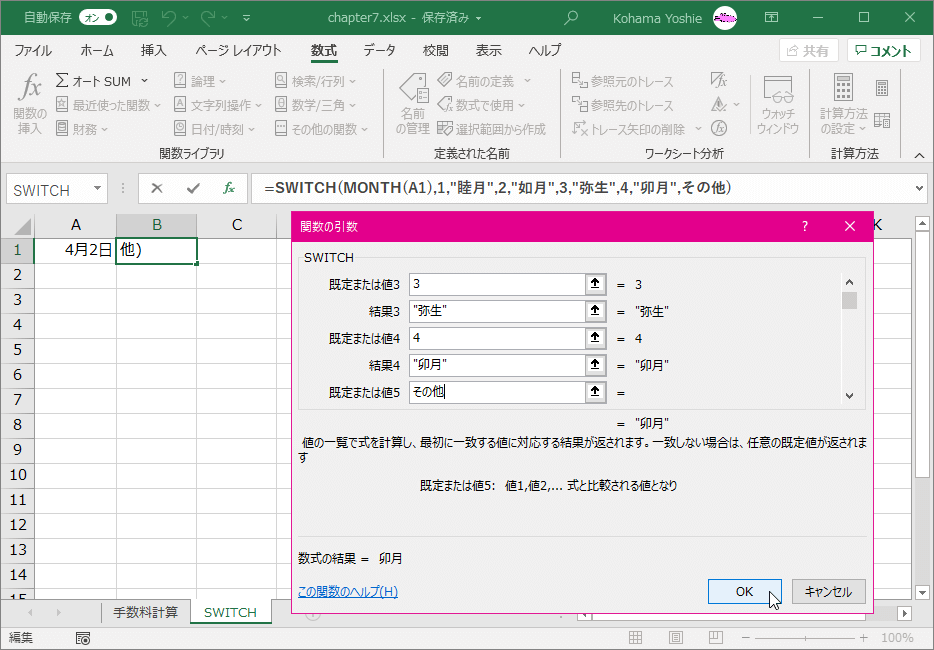
Task: Expand the オート SUM dropdown
Action: [x=144, y=81]
